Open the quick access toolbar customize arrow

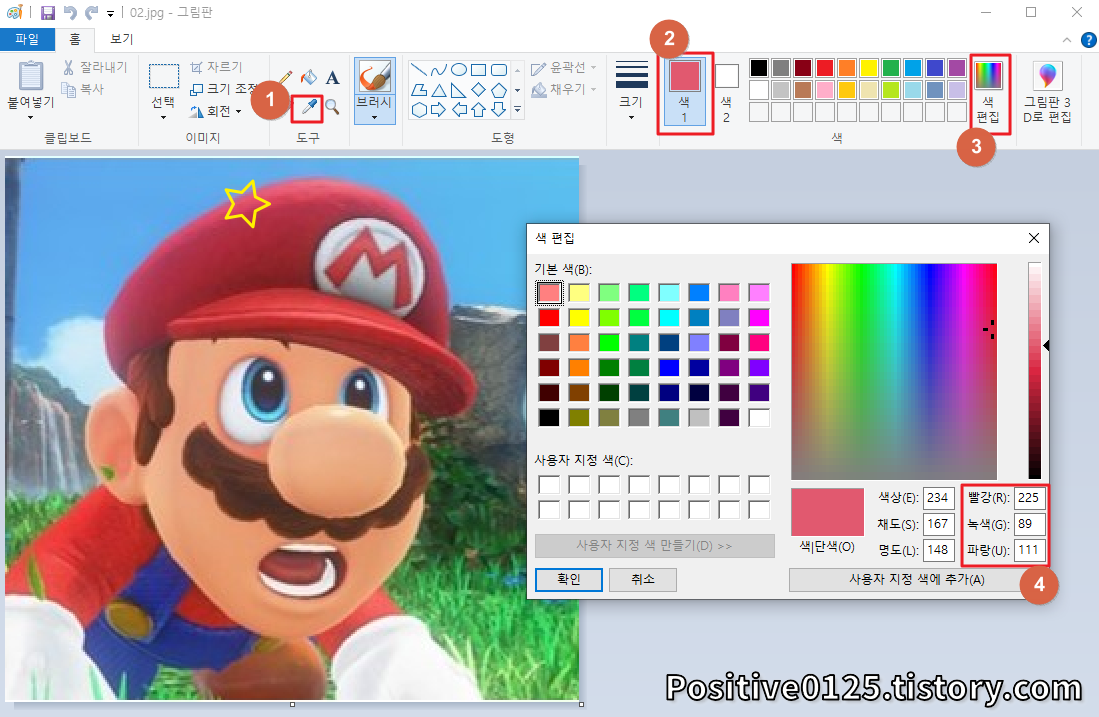(110, 13)
